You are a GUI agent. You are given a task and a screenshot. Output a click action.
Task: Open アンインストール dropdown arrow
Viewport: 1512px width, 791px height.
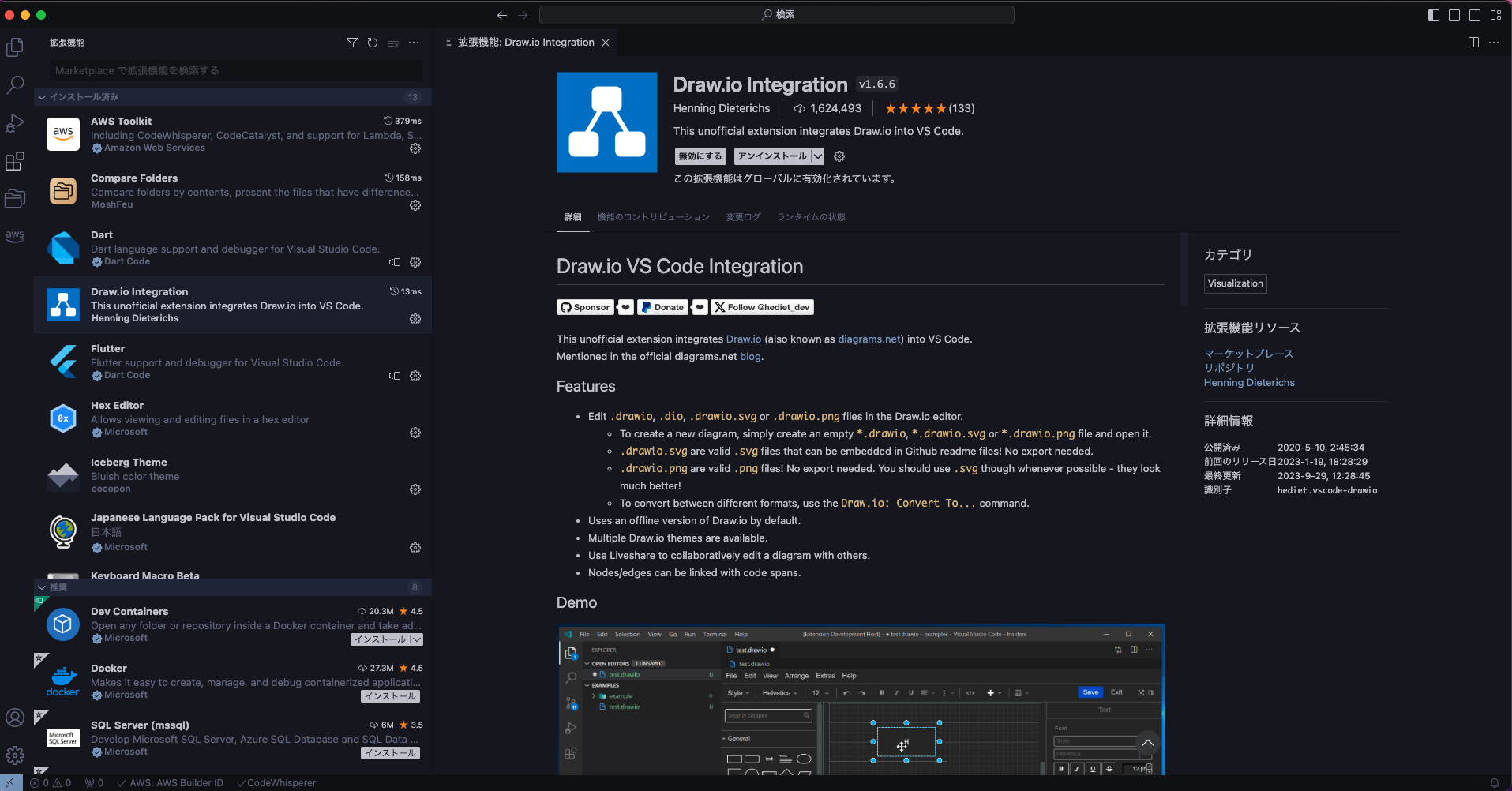(818, 156)
